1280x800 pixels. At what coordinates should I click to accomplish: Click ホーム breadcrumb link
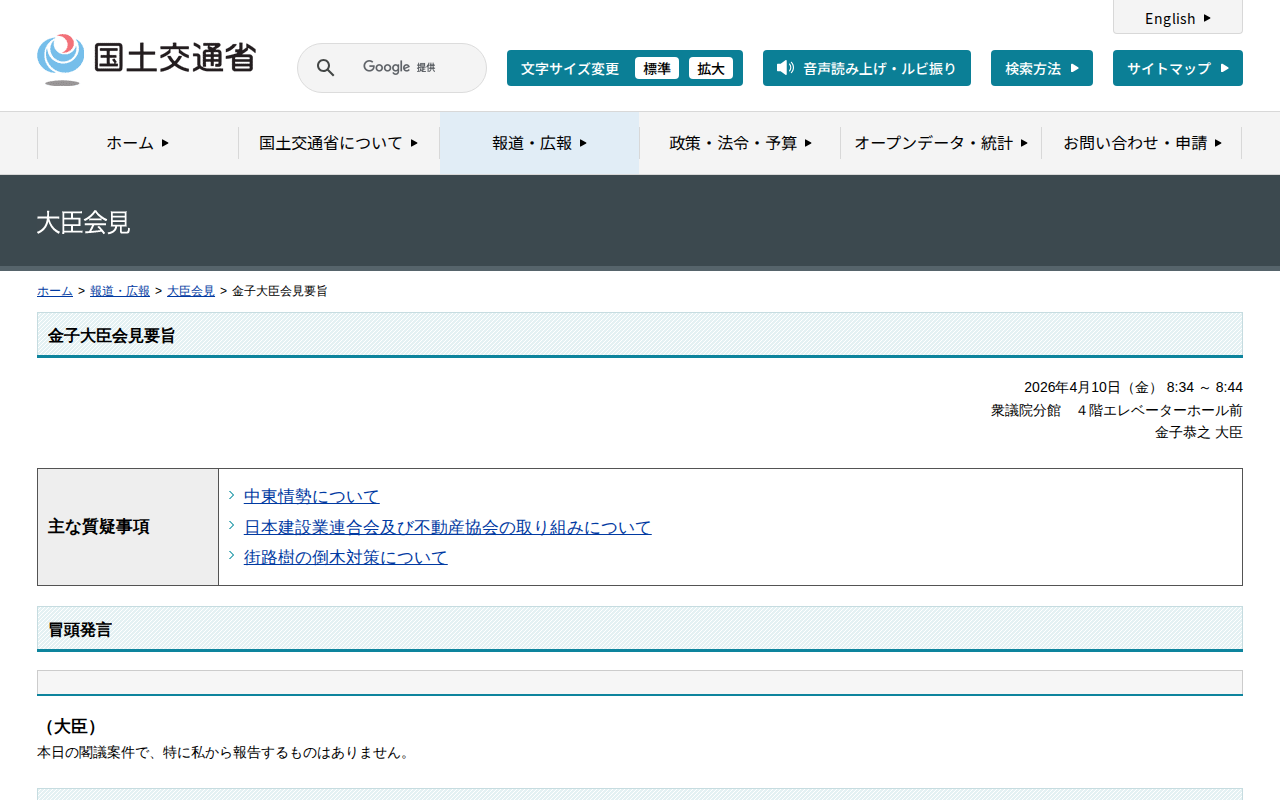coord(55,291)
